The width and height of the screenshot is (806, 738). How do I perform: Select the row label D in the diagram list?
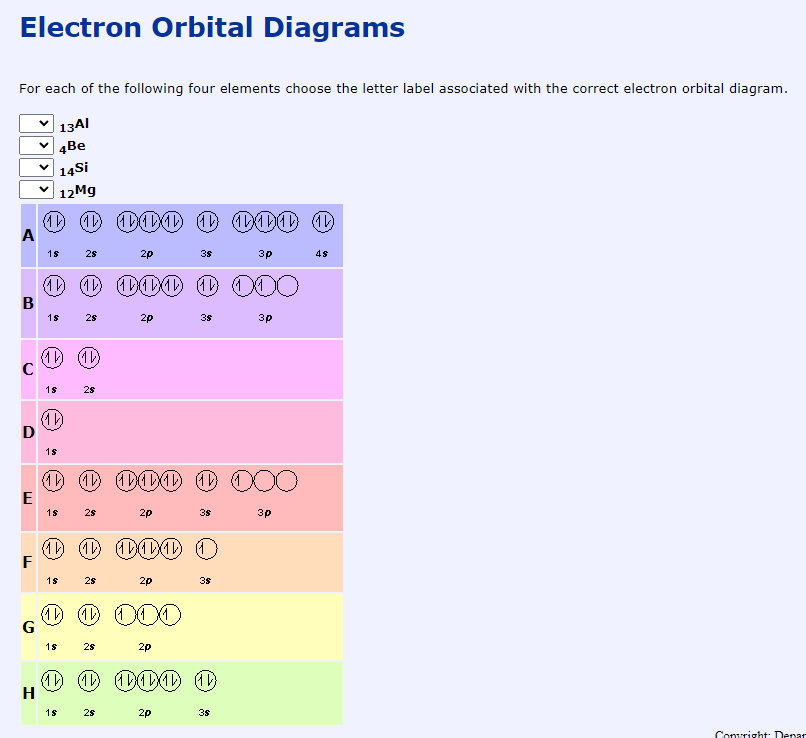[27, 432]
